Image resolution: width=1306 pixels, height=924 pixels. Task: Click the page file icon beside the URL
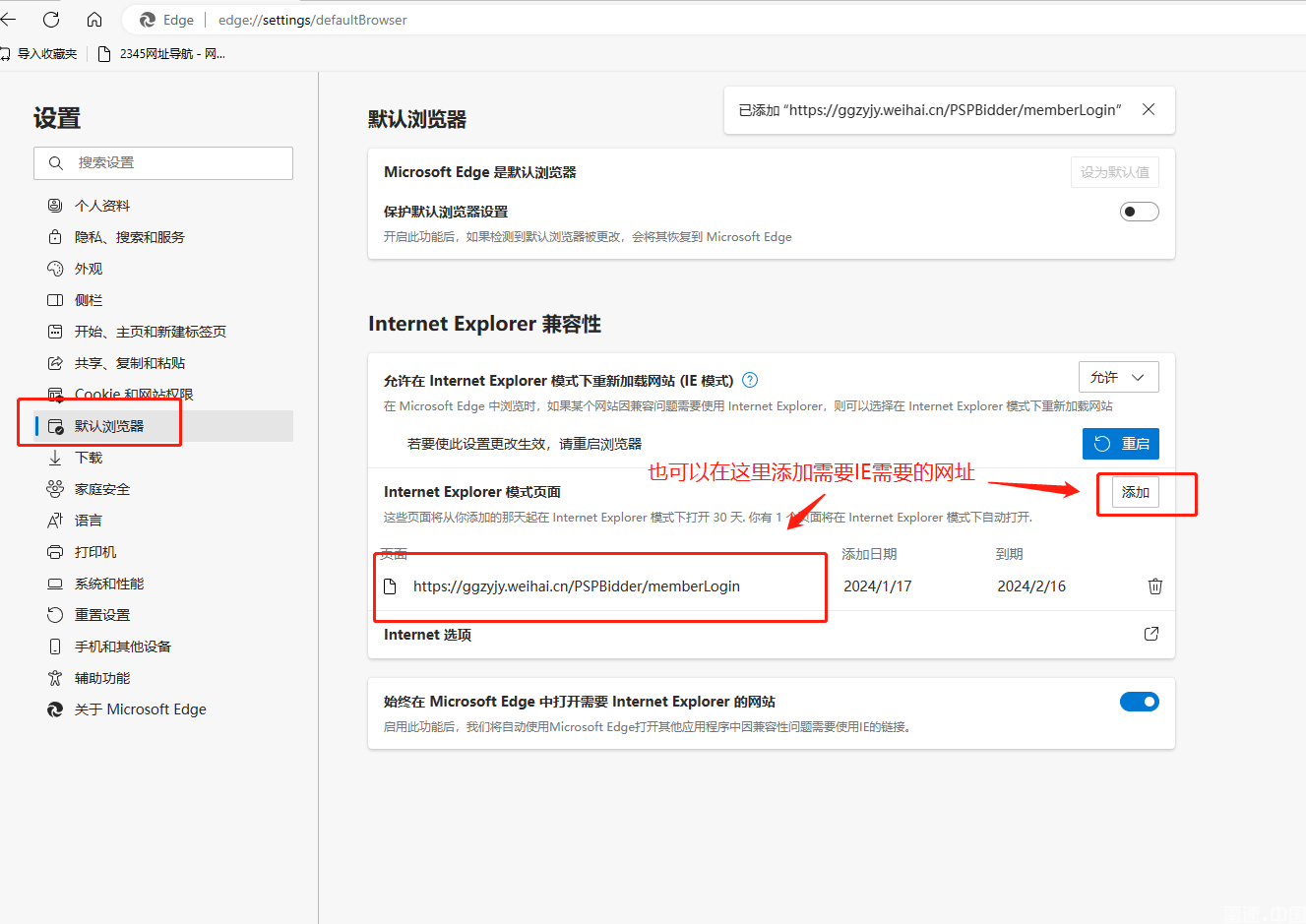click(390, 586)
